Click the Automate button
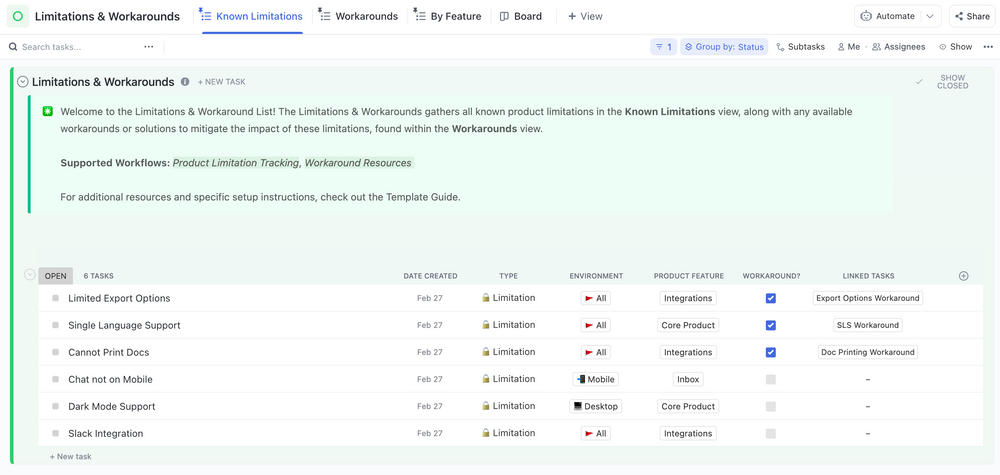Screen dimensions: 1000x475 pos(888,17)
